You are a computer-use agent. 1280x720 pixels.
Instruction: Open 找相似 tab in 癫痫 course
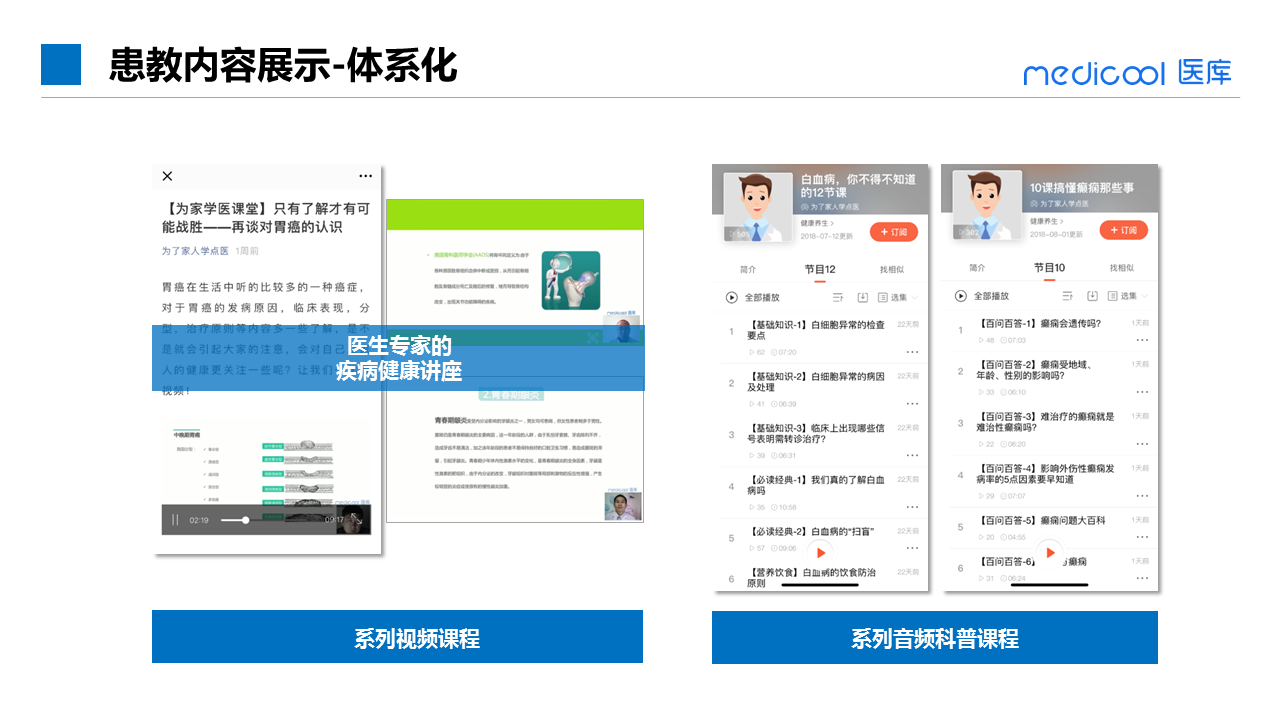tap(1121, 268)
